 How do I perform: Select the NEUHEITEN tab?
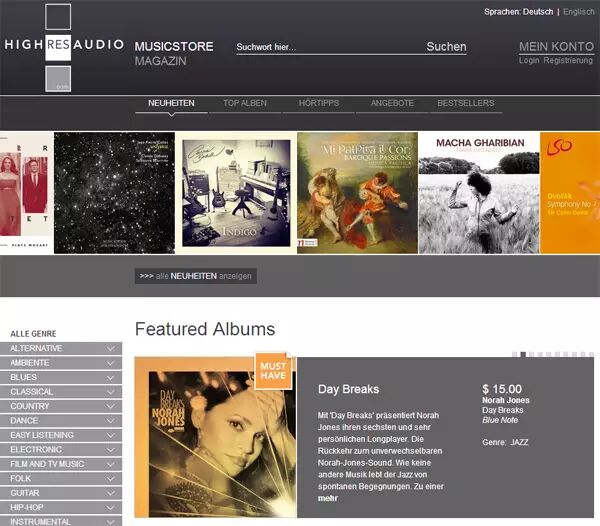[171, 103]
